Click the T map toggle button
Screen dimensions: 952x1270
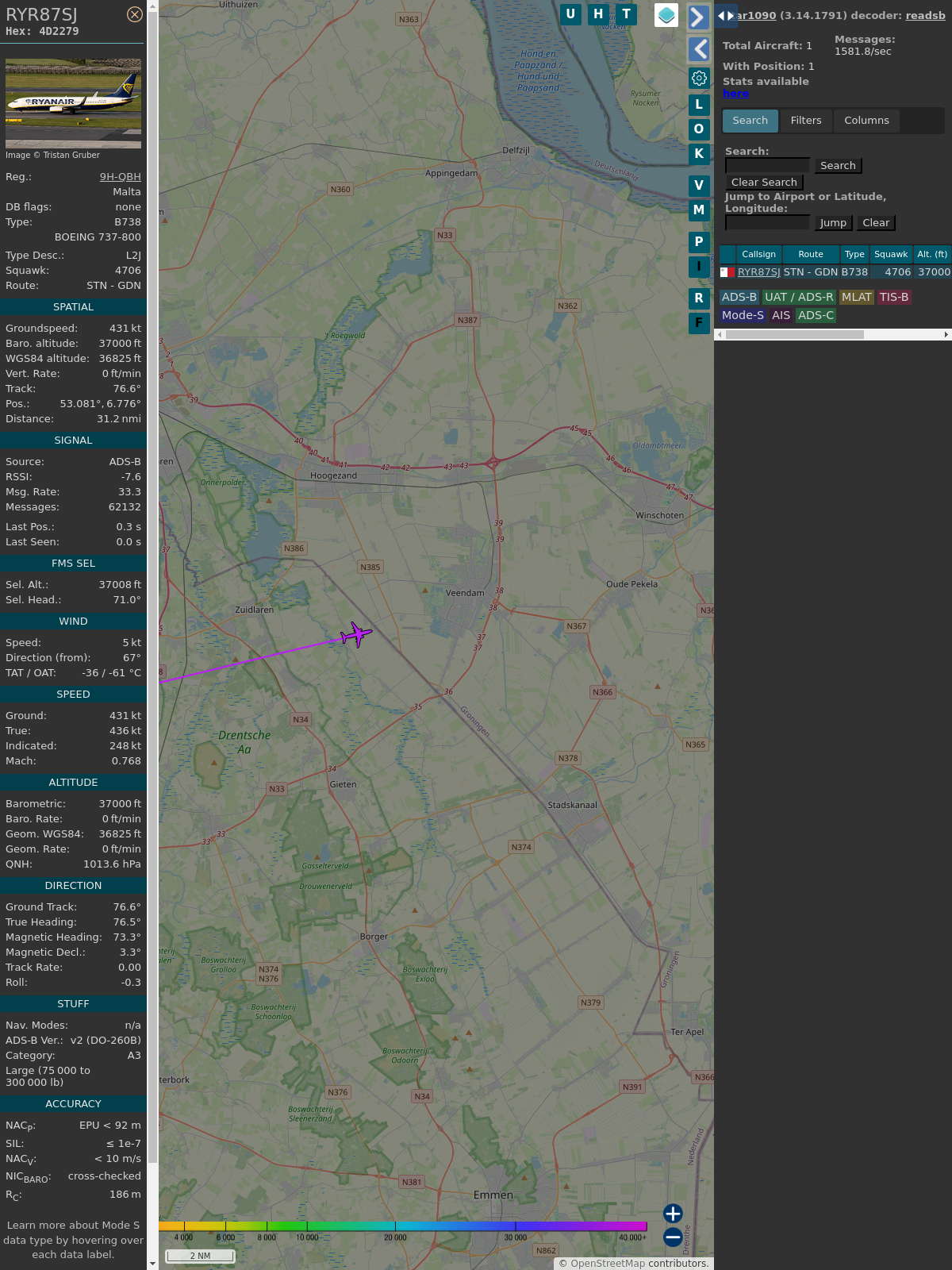pyautogui.click(x=627, y=14)
